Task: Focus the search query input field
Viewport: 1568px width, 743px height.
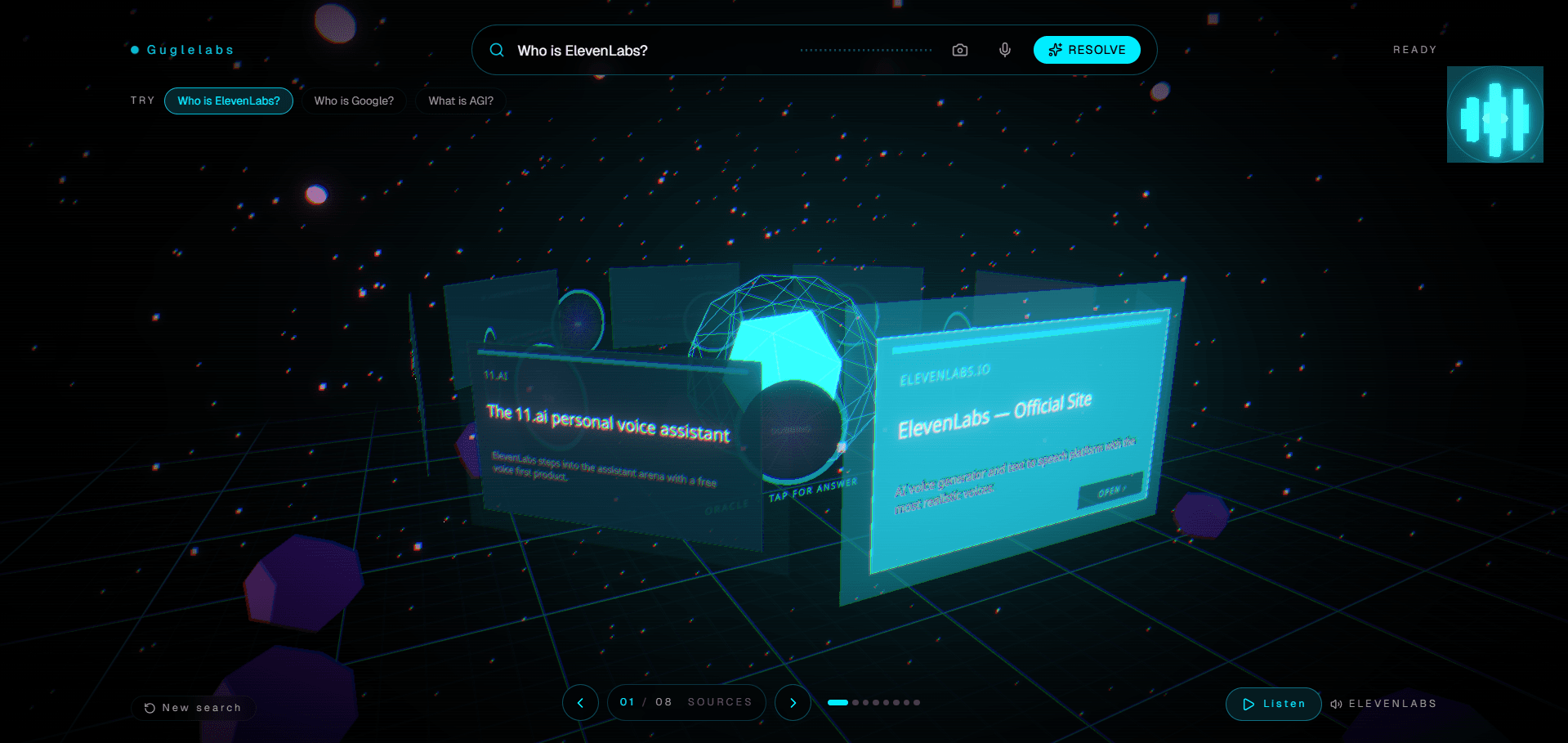Action: point(654,51)
